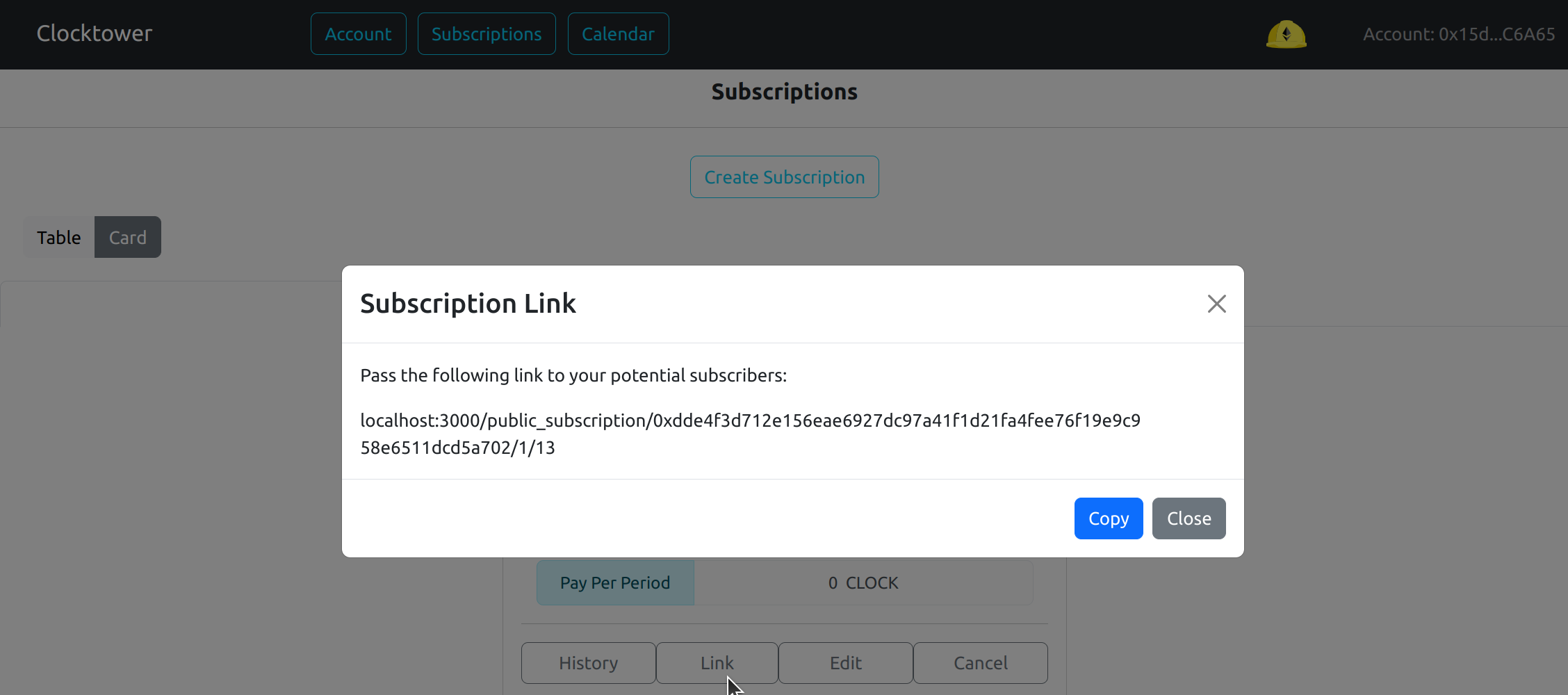Open the Account nav tab
Screen dimensions: 1568x695
point(358,34)
